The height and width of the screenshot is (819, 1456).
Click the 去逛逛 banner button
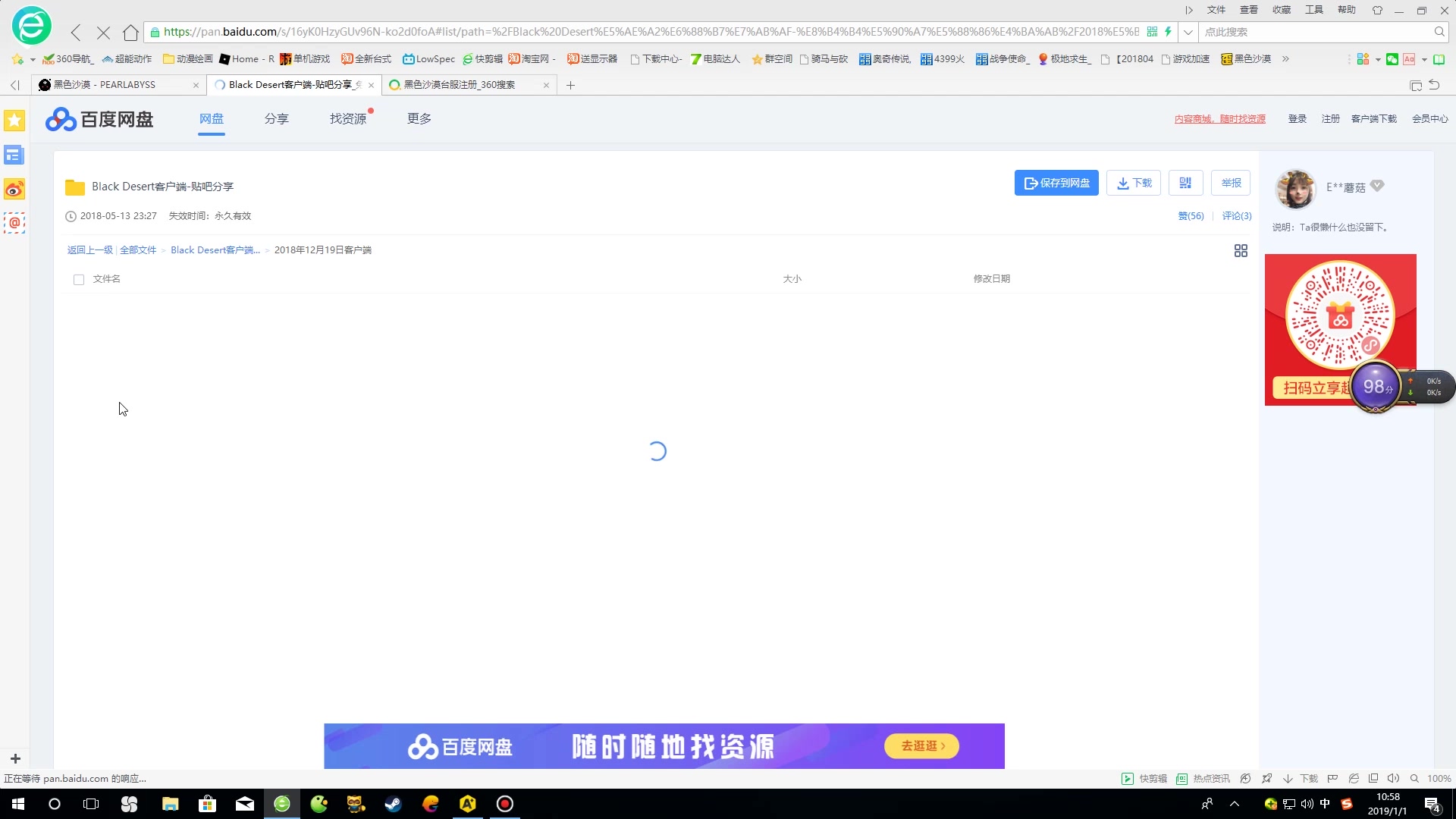click(921, 746)
